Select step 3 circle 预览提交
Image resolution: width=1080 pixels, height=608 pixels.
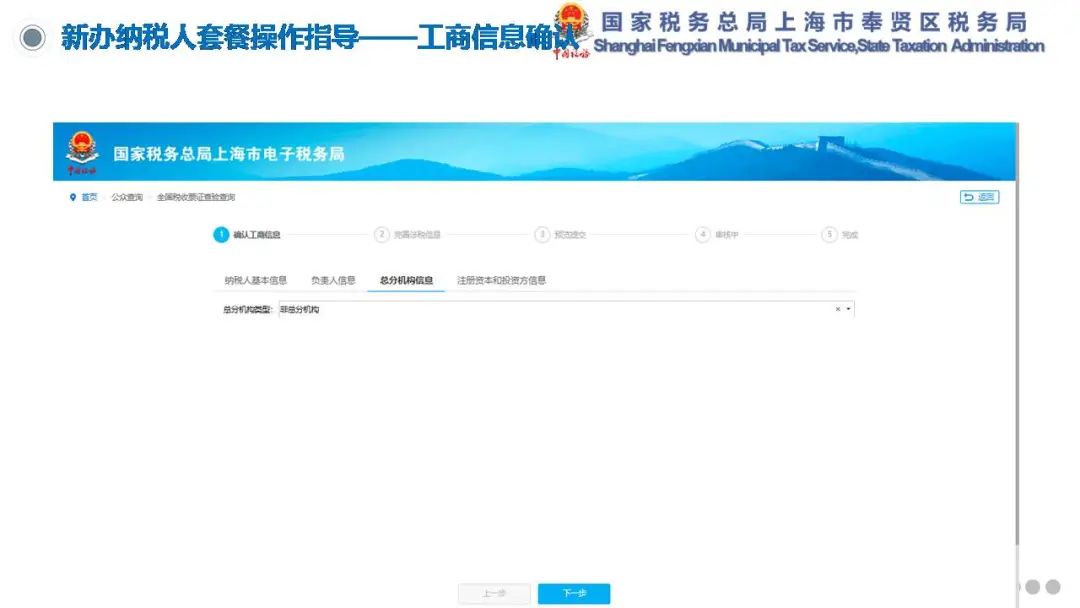click(x=542, y=235)
